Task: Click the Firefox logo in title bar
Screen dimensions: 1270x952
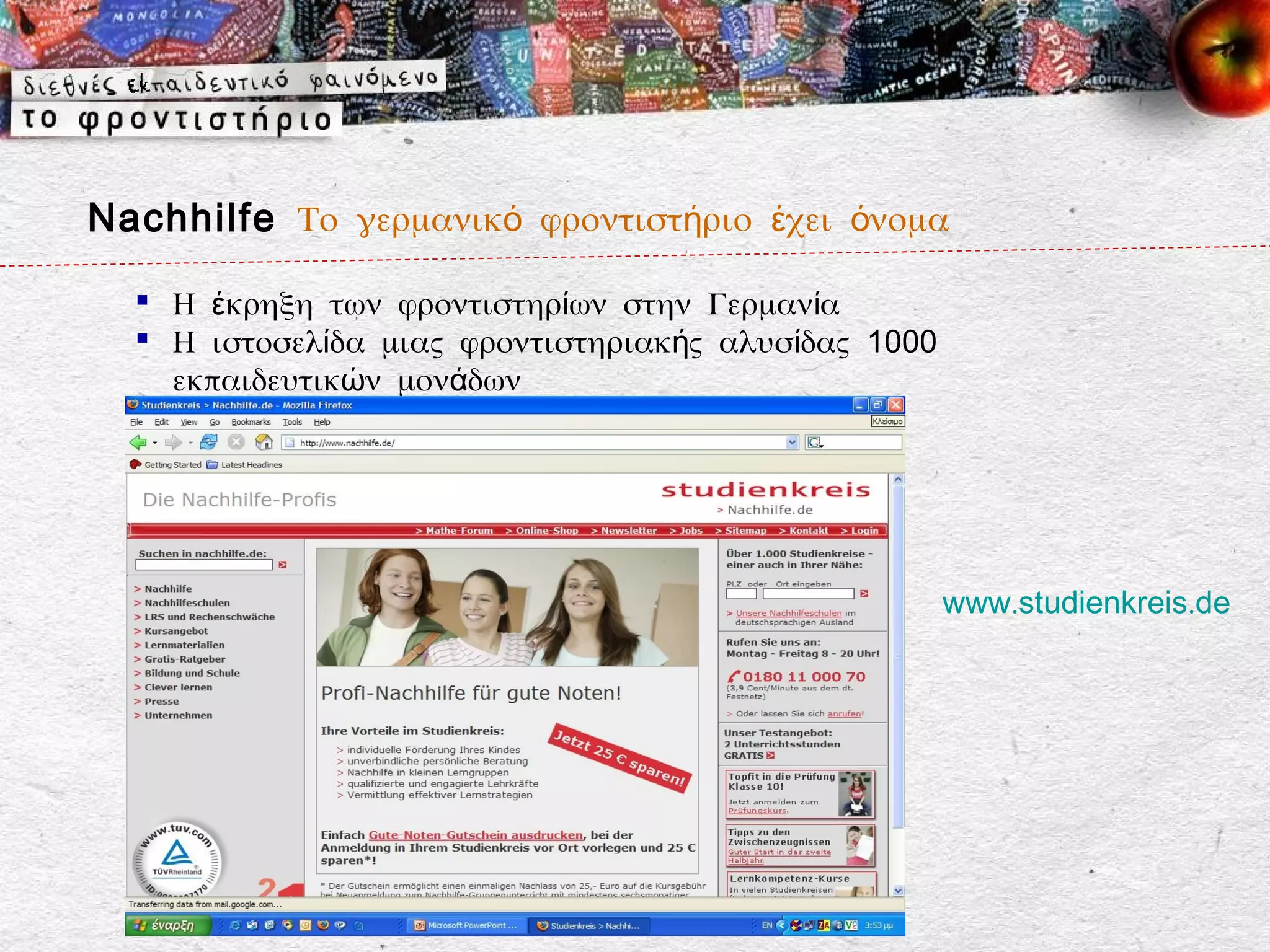Action: coord(133,405)
